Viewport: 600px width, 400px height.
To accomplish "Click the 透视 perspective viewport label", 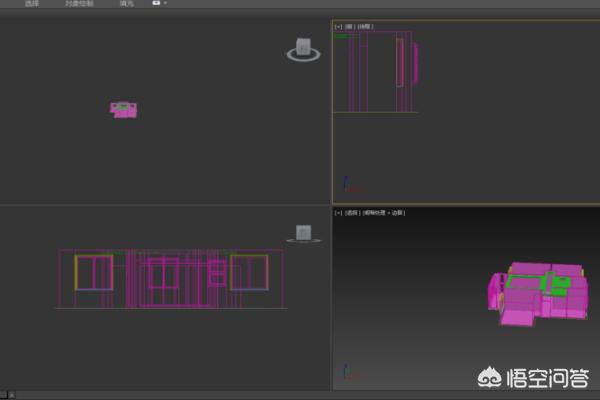I will click(x=352, y=212).
